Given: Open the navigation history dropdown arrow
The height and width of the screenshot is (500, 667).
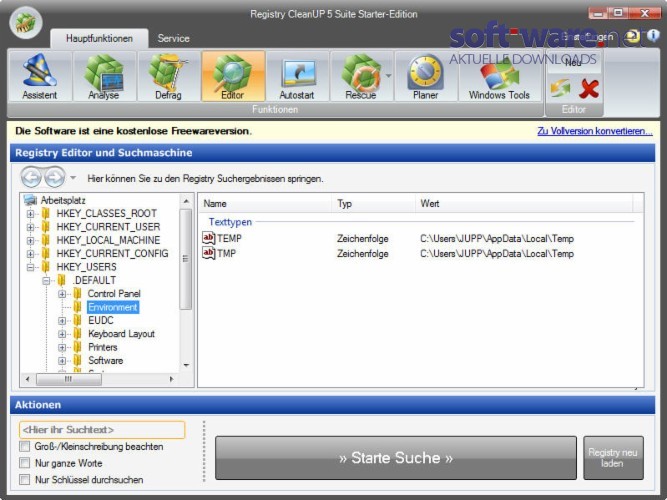Looking at the screenshot, I should pyautogui.click(x=73, y=177).
